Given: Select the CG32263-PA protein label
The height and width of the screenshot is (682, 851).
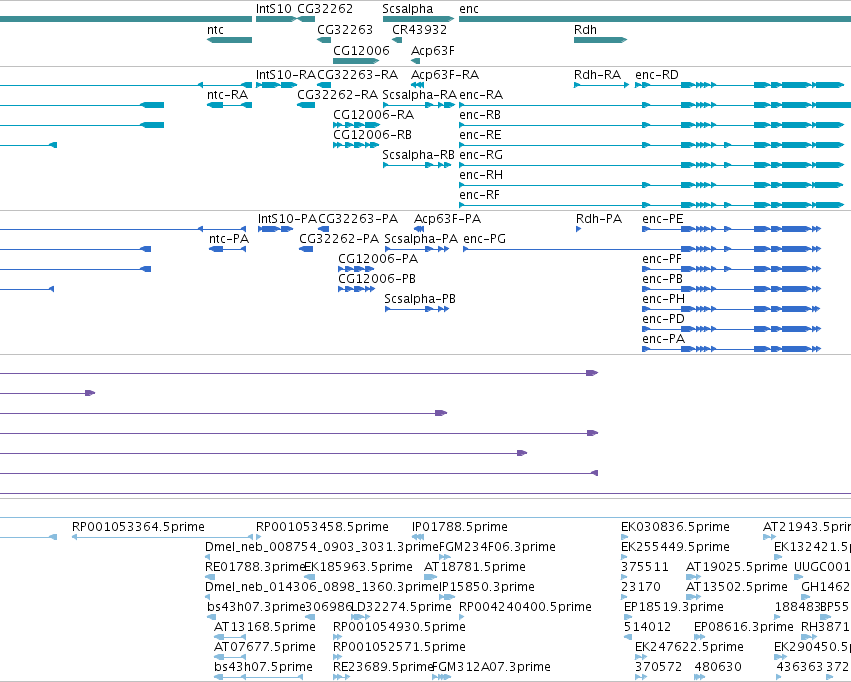Looking at the screenshot, I should [x=358, y=219].
